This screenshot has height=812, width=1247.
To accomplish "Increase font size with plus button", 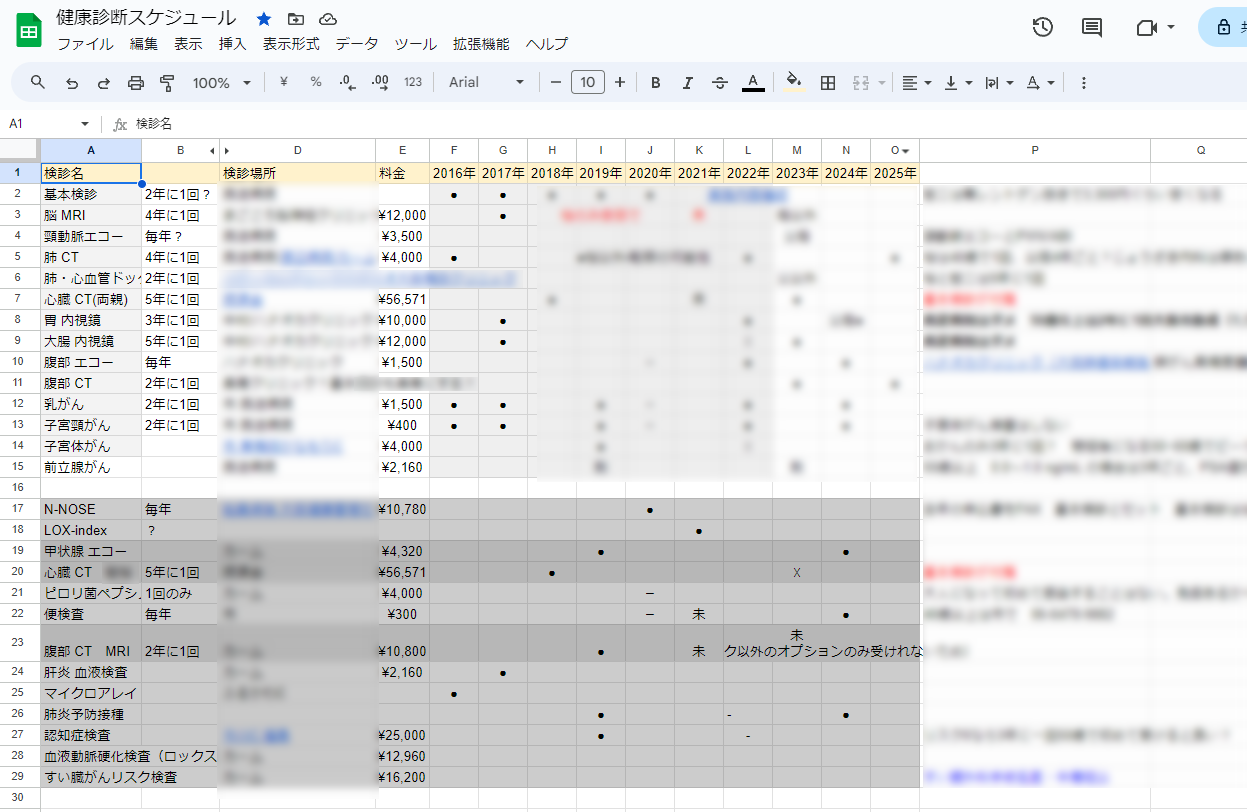I will click(x=620, y=83).
